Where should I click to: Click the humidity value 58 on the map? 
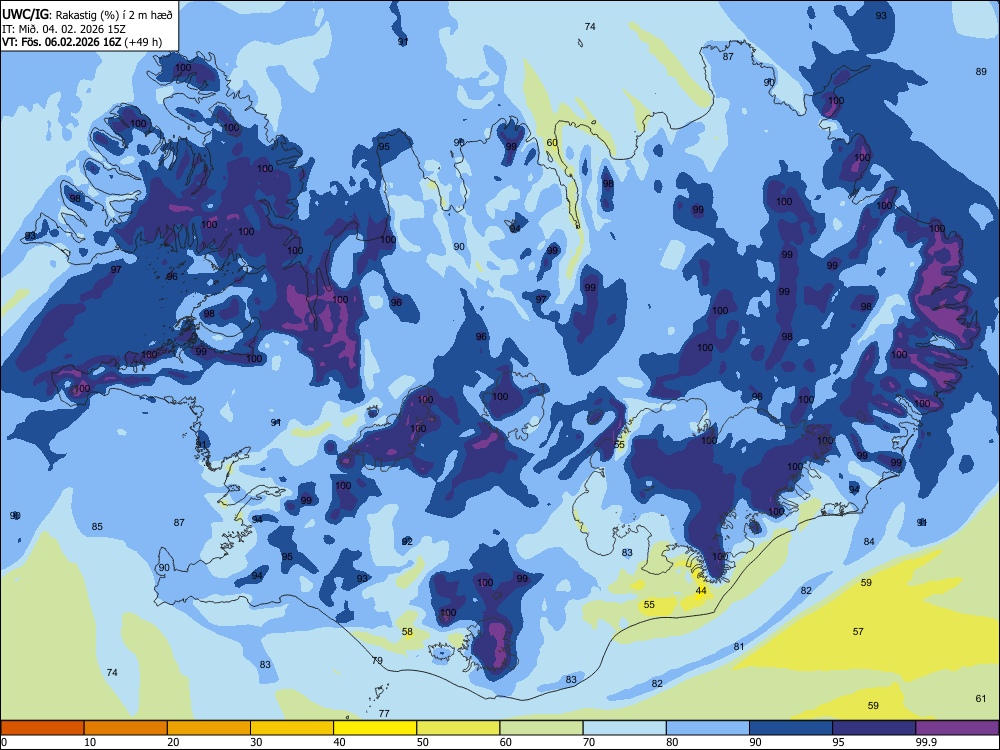(407, 631)
